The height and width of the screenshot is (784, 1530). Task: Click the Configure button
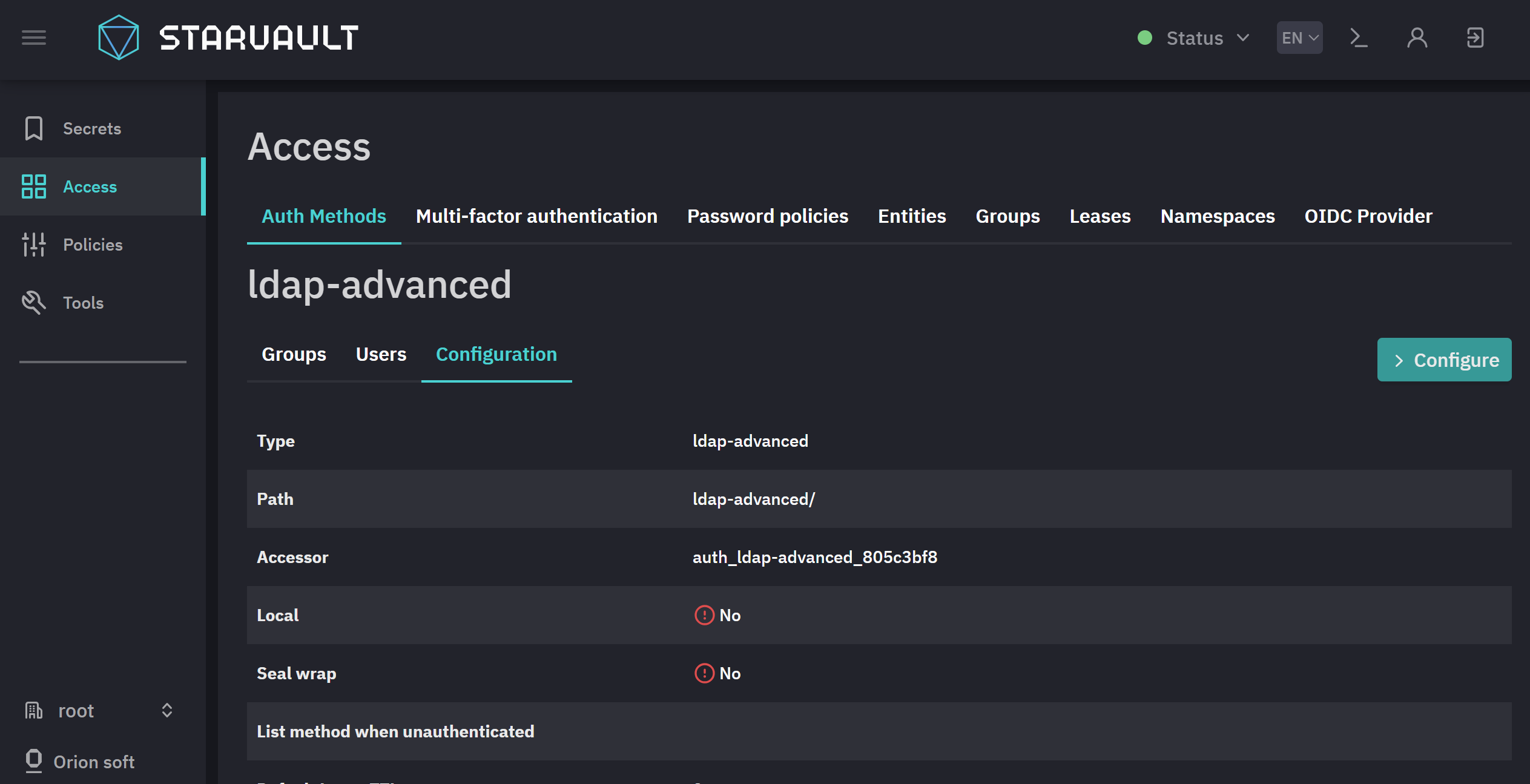pyautogui.click(x=1444, y=360)
